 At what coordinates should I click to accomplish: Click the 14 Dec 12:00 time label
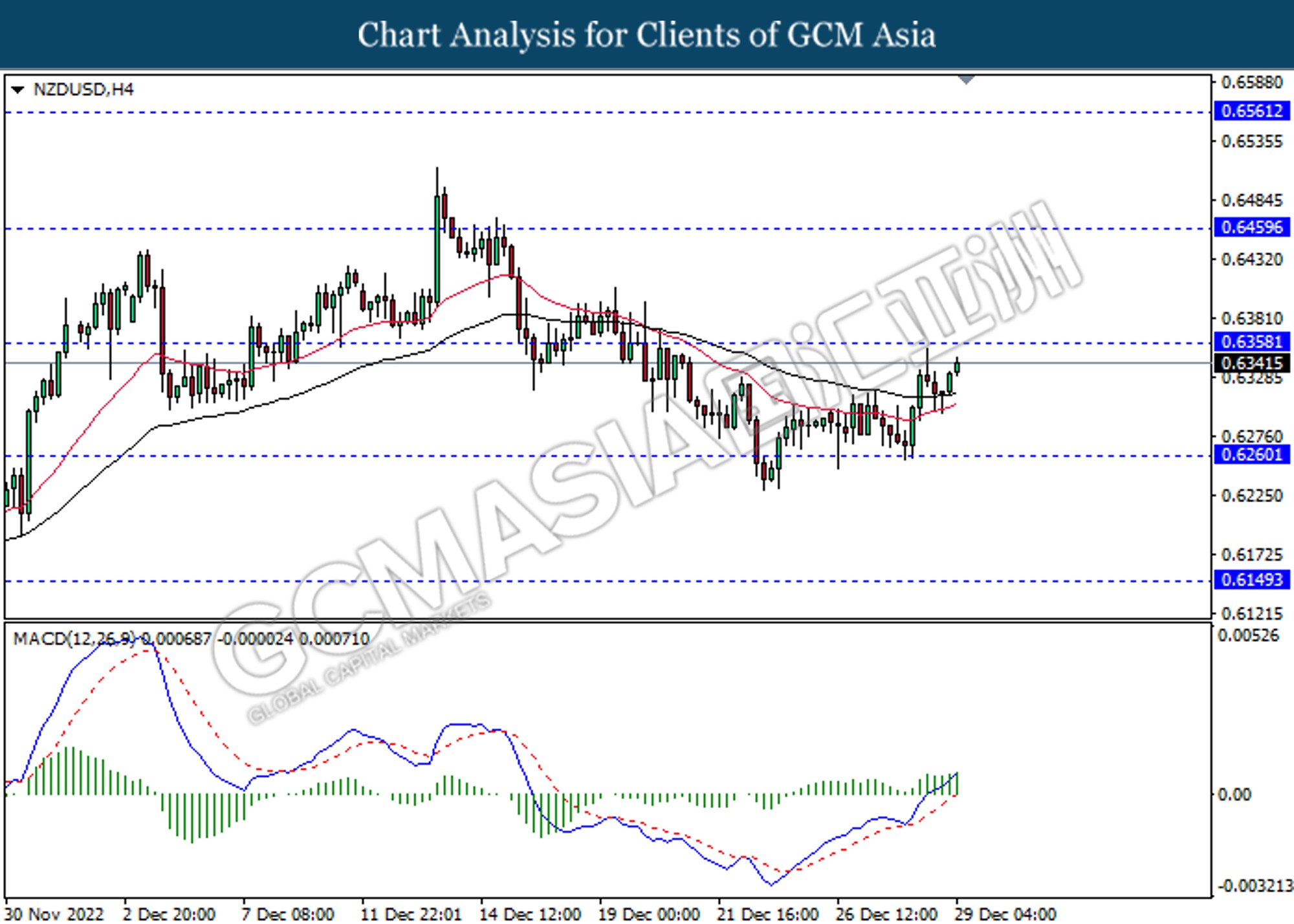(531, 914)
